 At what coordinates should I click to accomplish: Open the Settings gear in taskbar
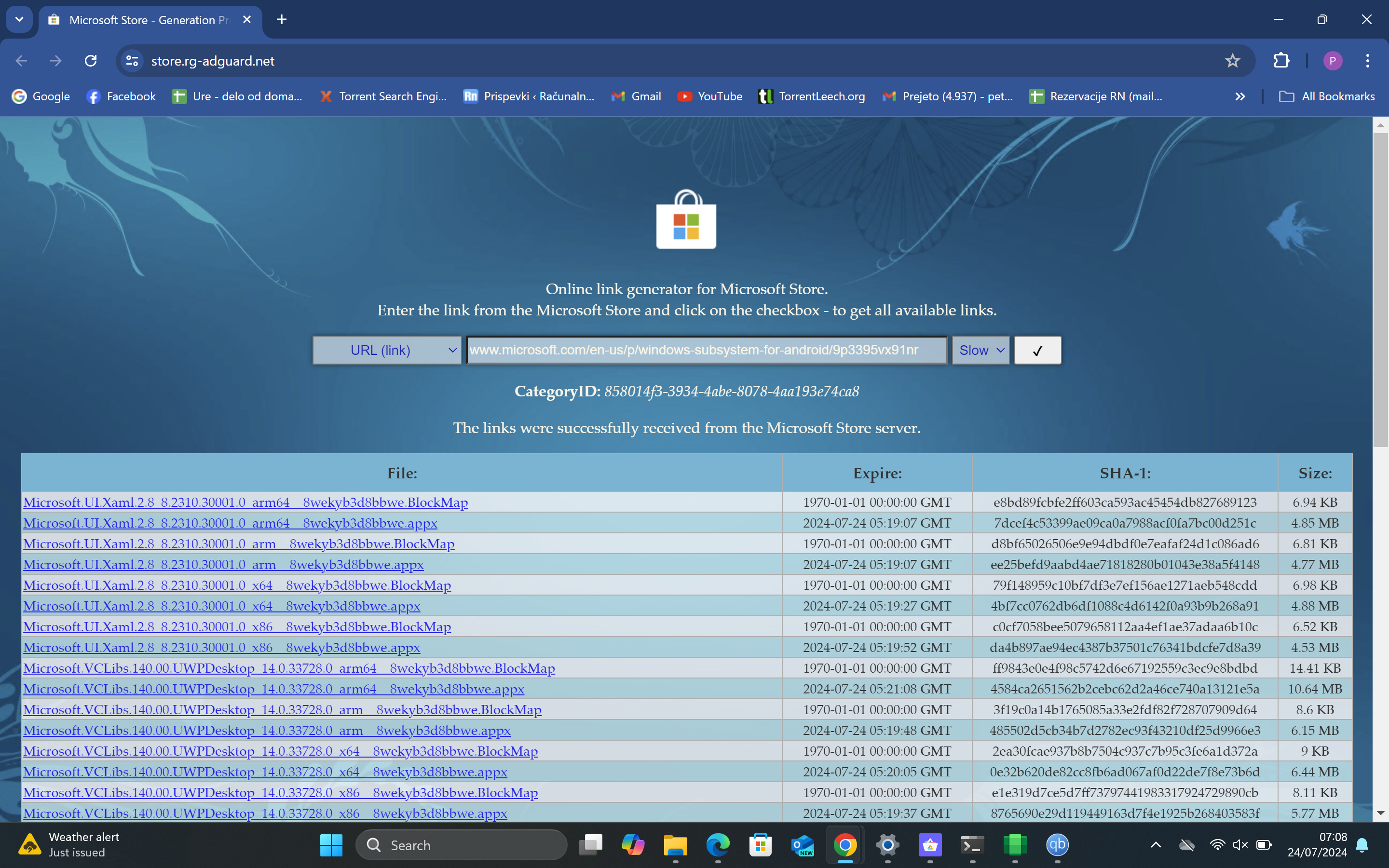tap(888, 845)
